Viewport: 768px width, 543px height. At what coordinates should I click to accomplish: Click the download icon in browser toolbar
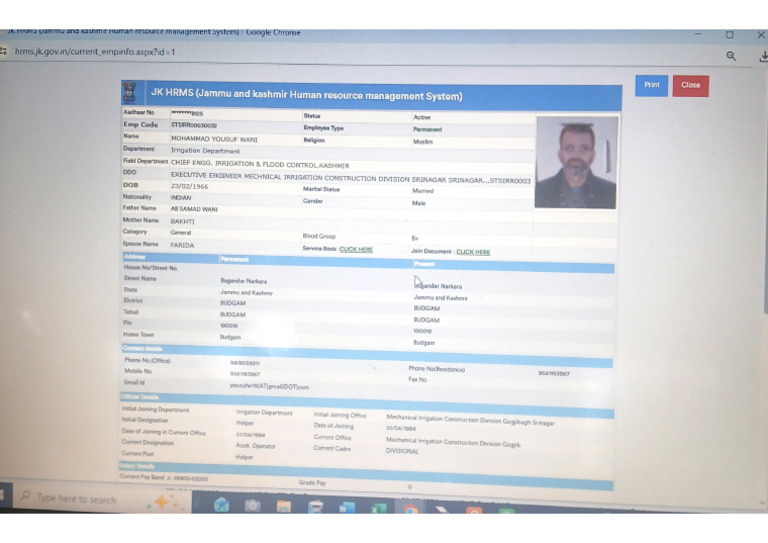(x=763, y=57)
